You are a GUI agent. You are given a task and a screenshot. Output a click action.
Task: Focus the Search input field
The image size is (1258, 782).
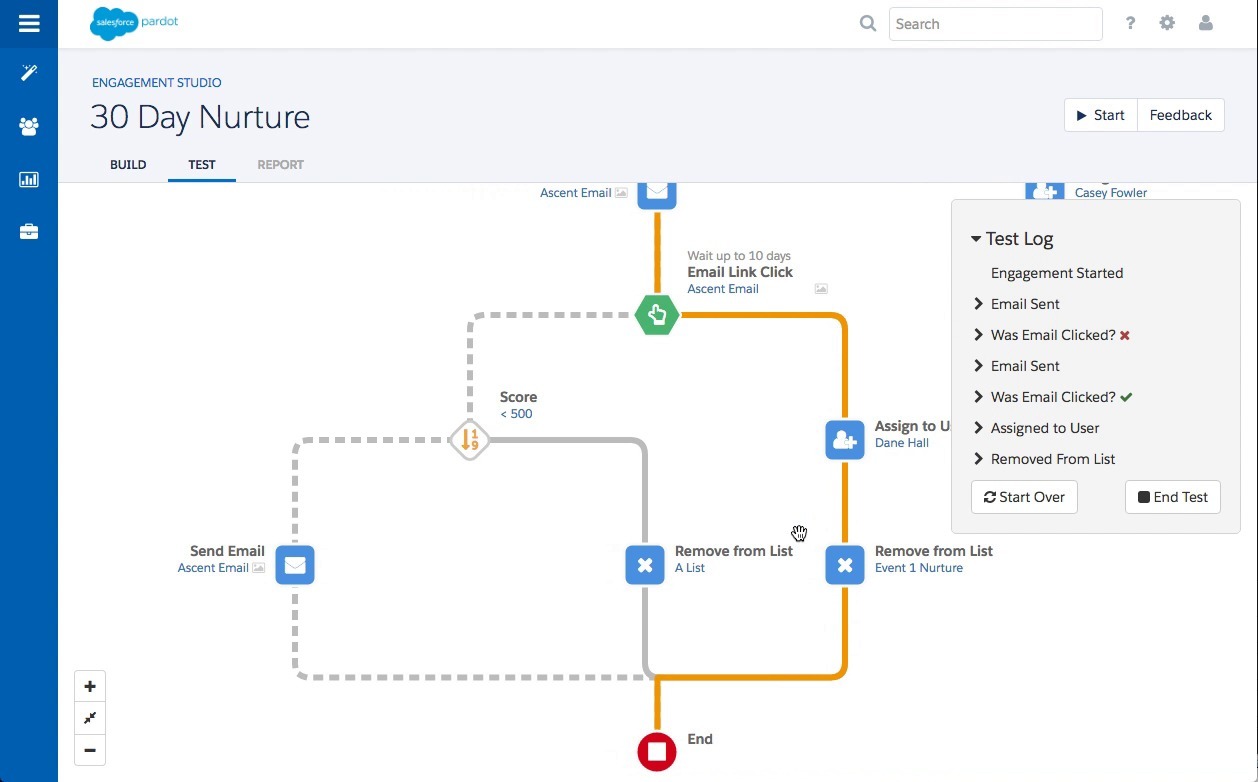(996, 24)
